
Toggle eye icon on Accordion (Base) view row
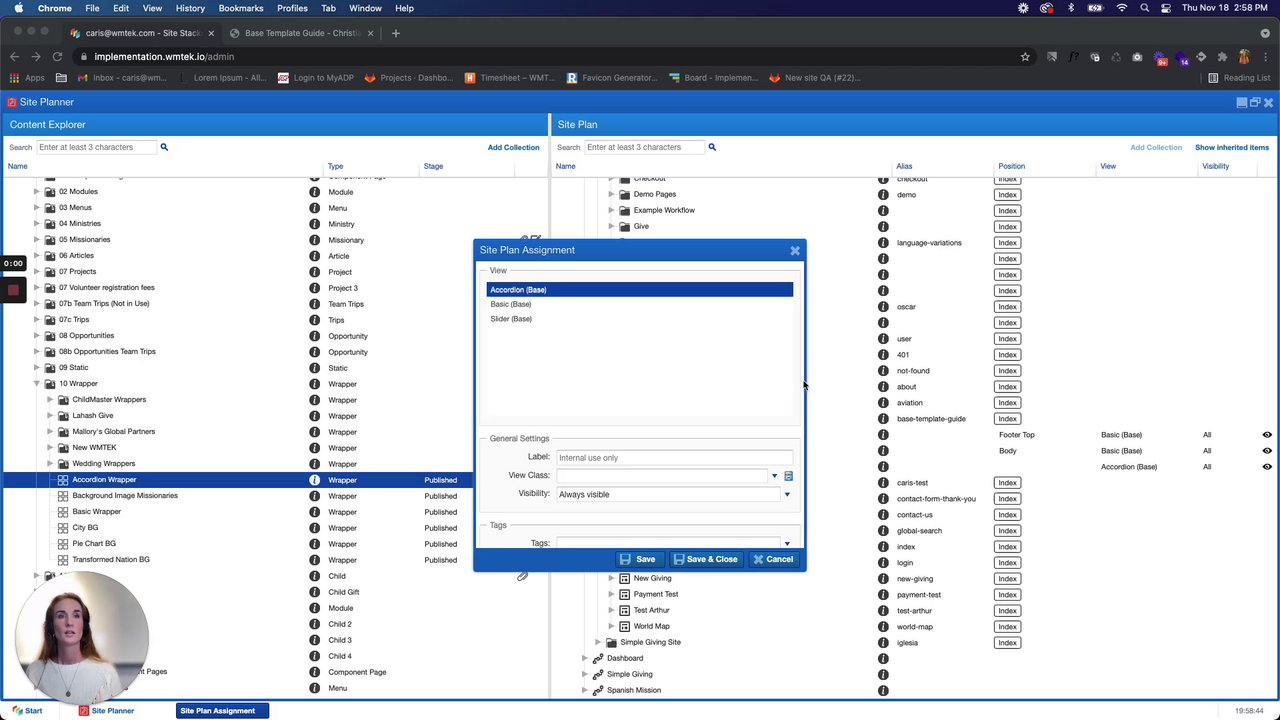click(x=1267, y=467)
